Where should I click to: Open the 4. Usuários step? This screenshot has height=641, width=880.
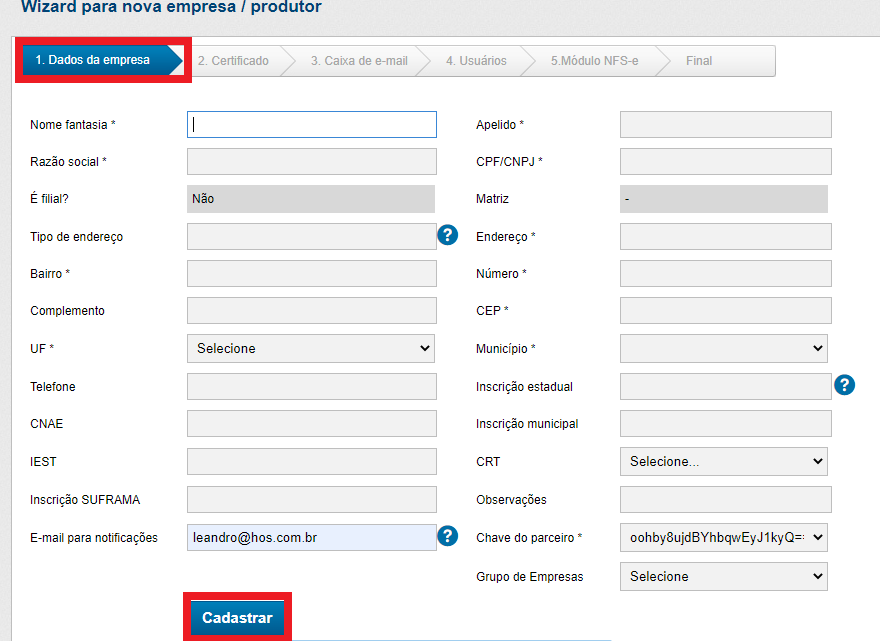(x=476, y=61)
